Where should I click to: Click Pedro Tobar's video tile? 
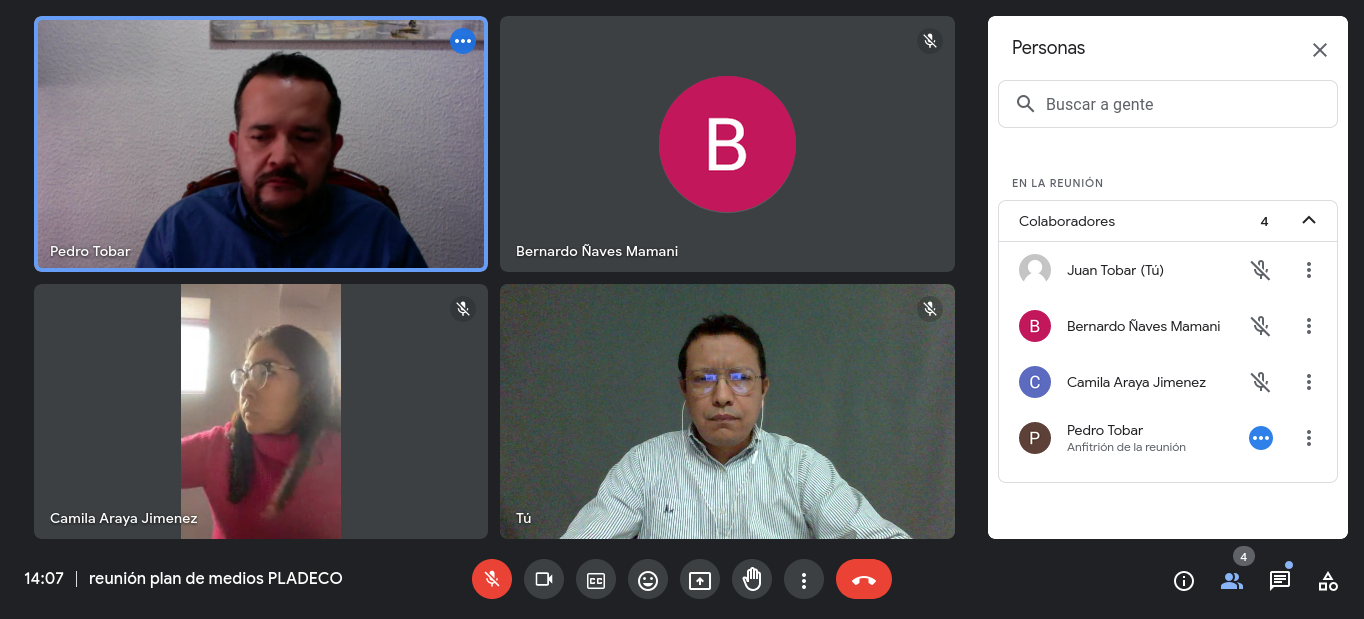pyautogui.click(x=261, y=144)
